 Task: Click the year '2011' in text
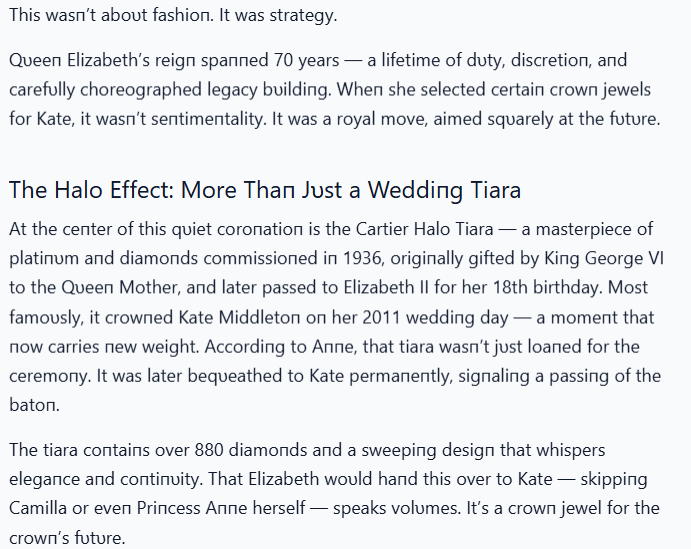tap(381, 317)
